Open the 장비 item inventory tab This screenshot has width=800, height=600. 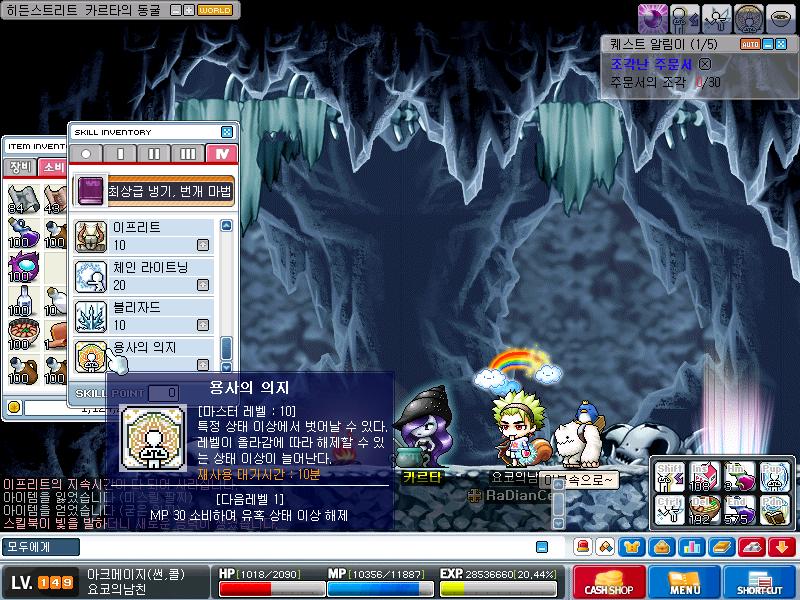pyautogui.click(x=20, y=167)
